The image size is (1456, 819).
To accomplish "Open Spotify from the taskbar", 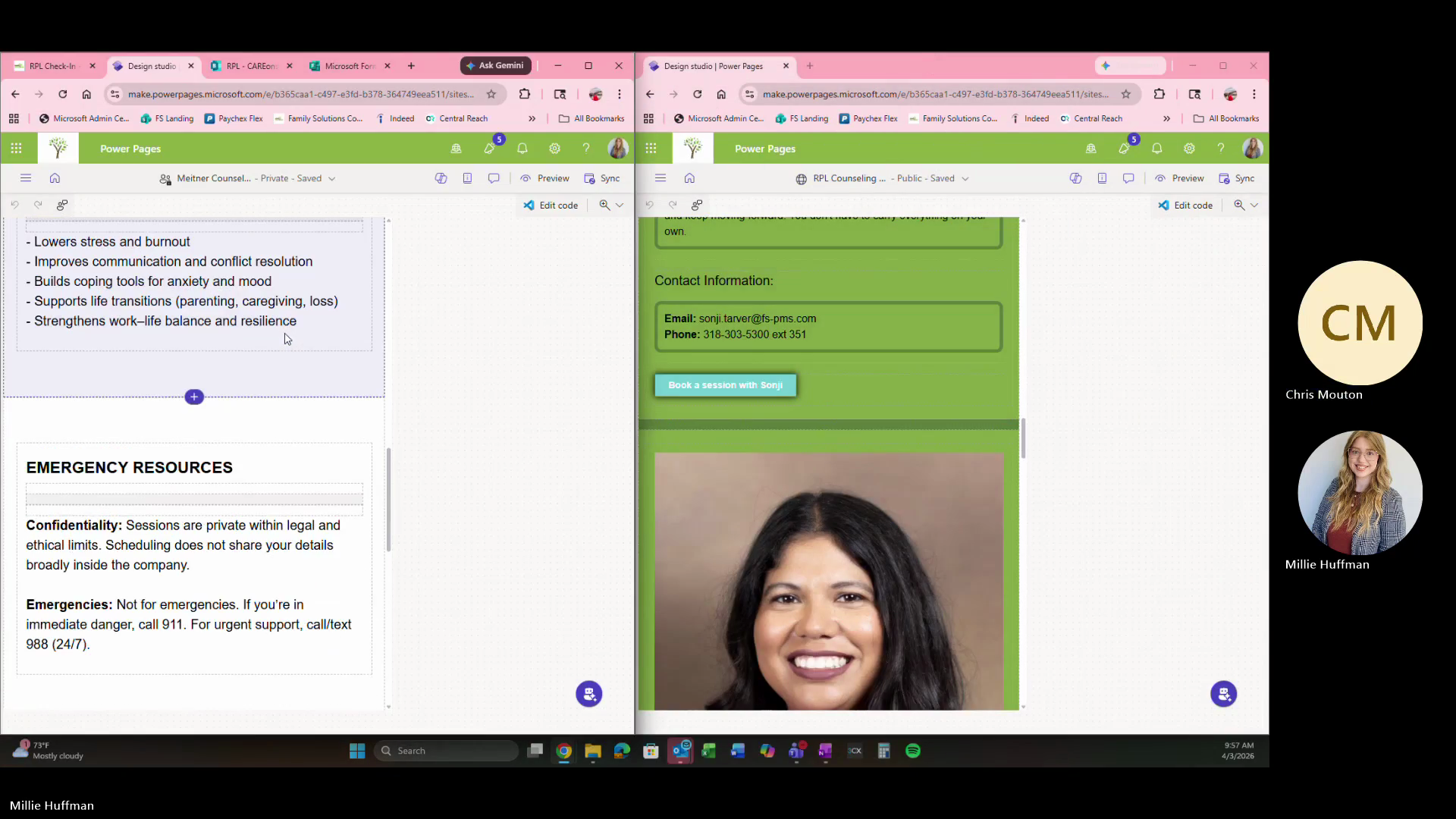I will 913,751.
